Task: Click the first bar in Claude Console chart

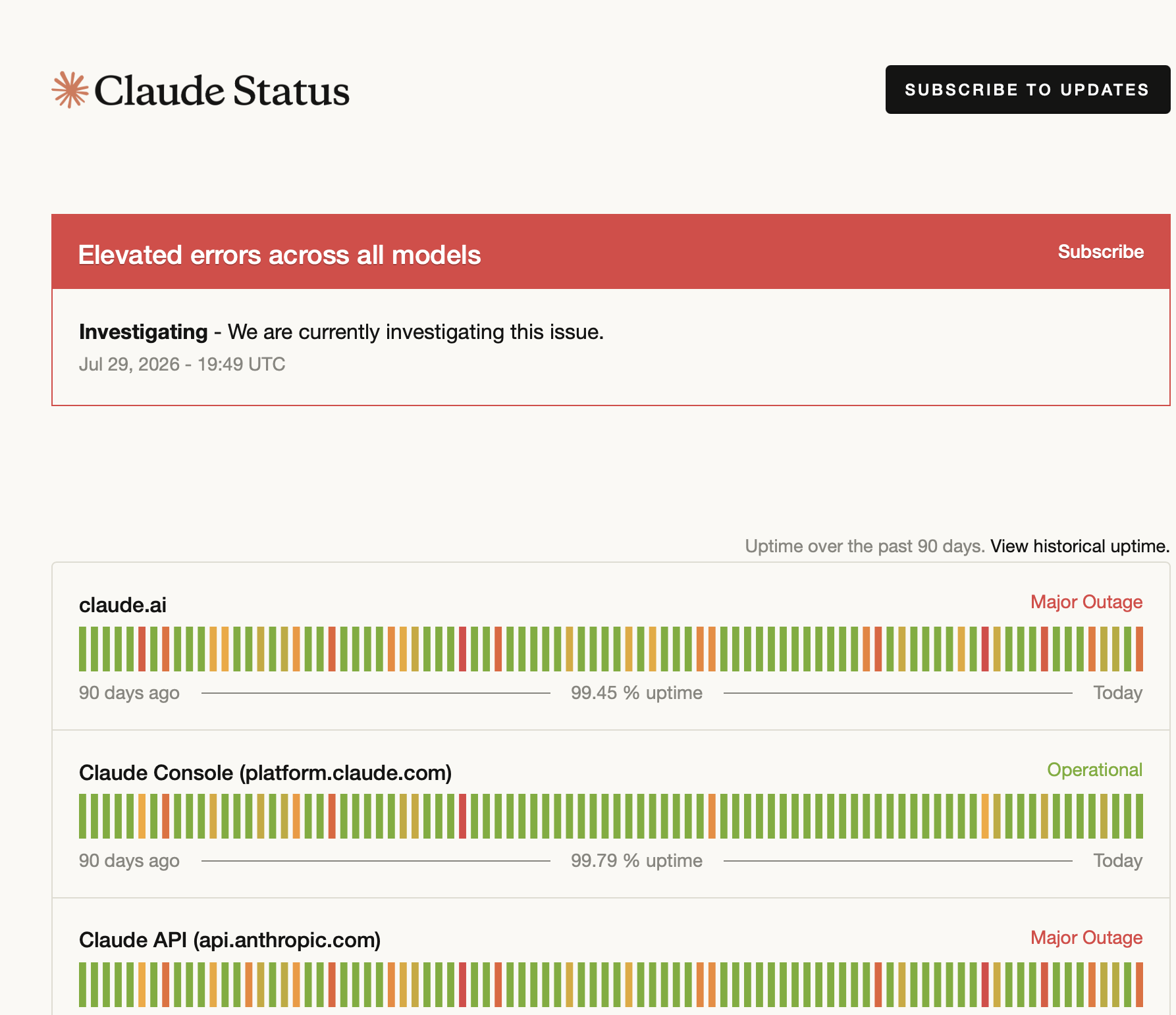Action: (82, 816)
